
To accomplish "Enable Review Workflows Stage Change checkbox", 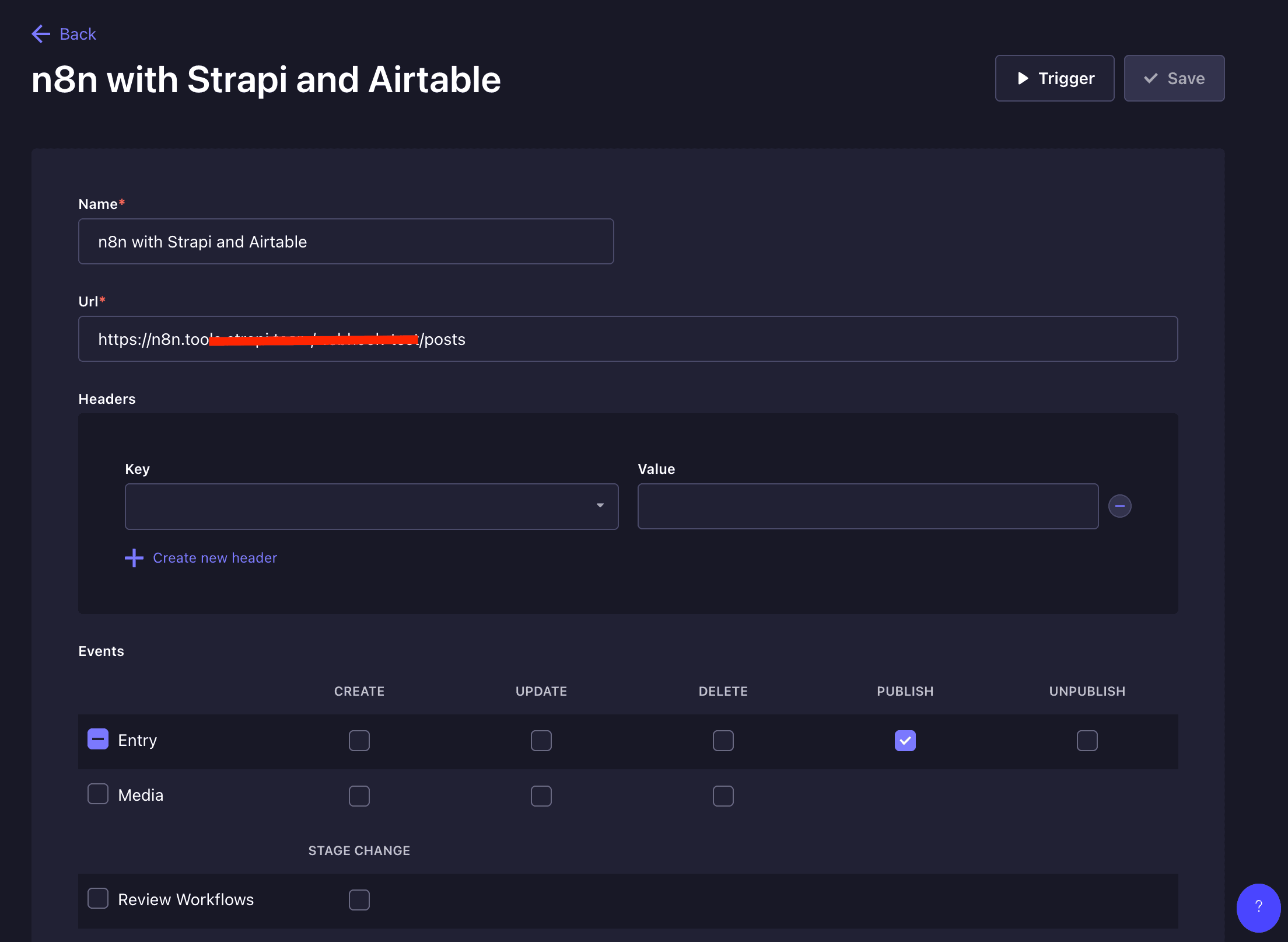I will 359,900.
